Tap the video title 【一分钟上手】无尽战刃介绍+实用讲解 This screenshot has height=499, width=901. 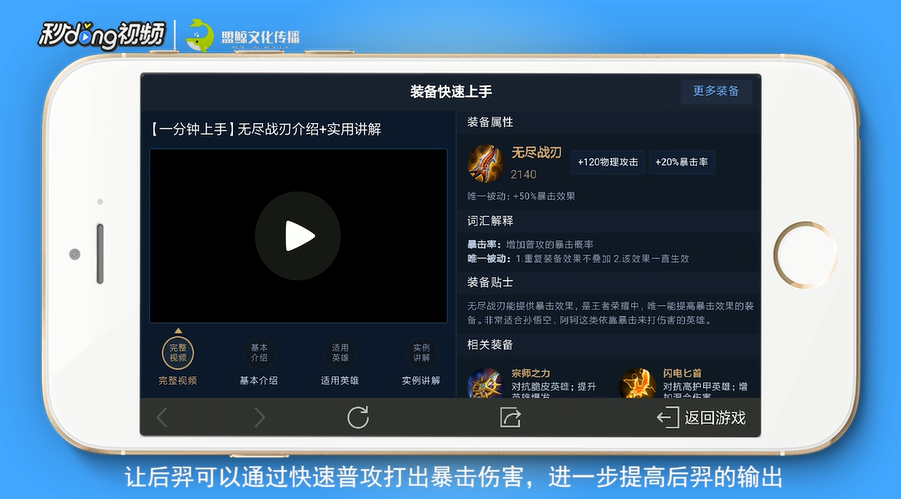[x=265, y=129]
